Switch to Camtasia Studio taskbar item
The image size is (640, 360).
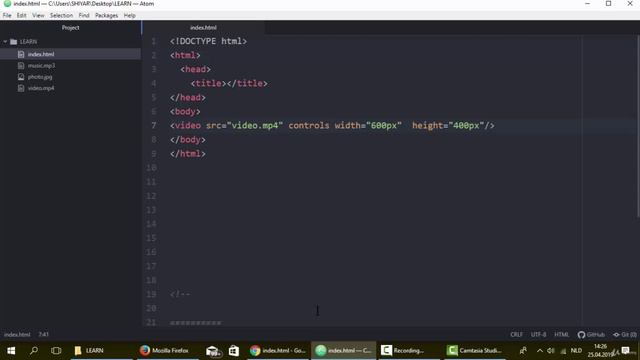click(475, 351)
